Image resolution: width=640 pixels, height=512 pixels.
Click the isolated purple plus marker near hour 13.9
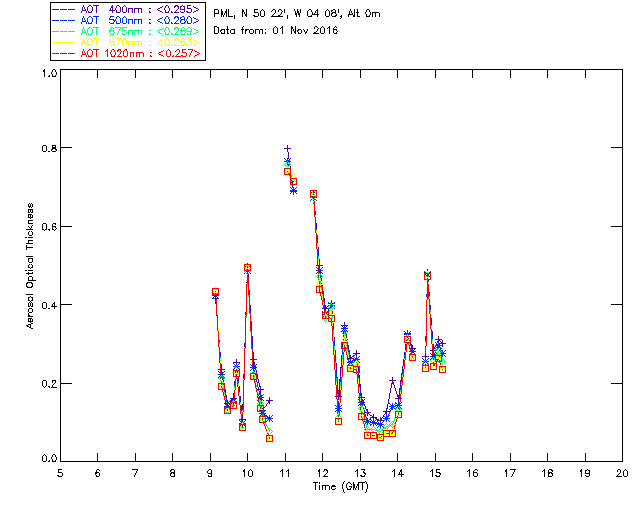tap(393, 381)
